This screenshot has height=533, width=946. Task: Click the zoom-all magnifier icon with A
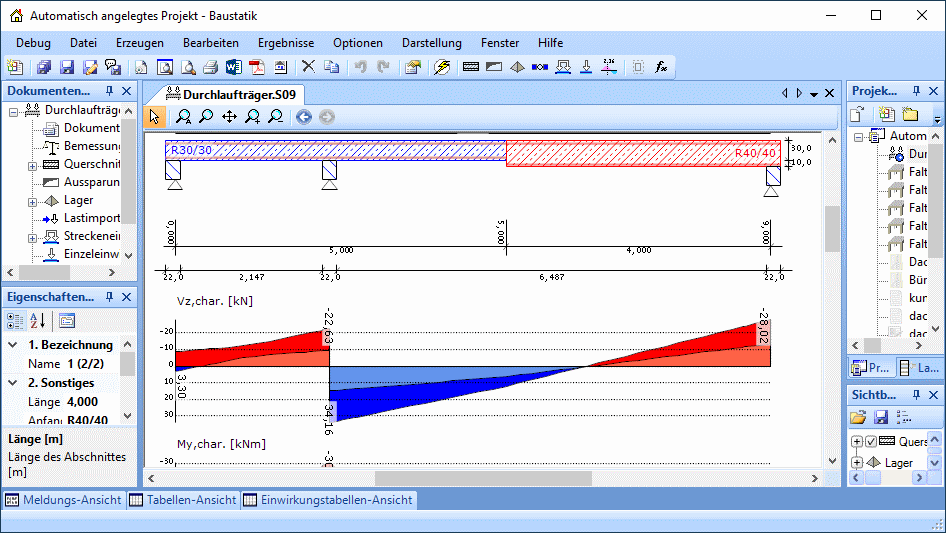tap(183, 116)
